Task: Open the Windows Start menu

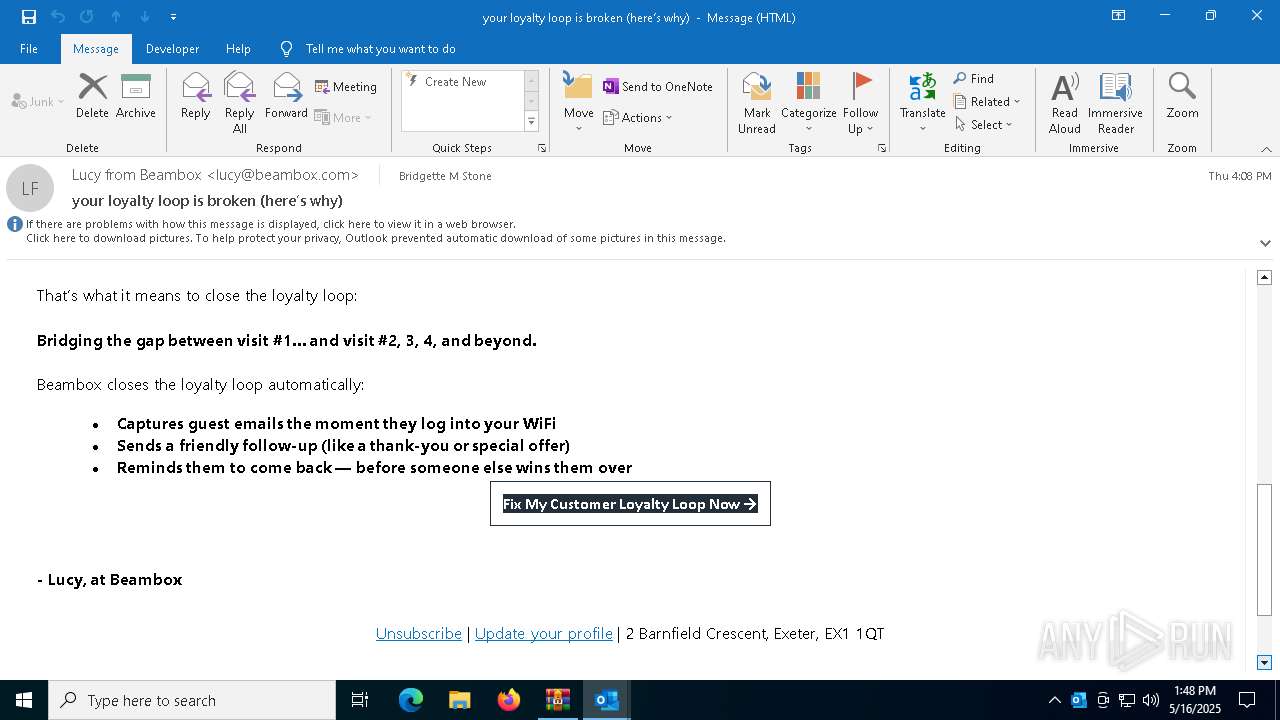Action: tap(24, 700)
